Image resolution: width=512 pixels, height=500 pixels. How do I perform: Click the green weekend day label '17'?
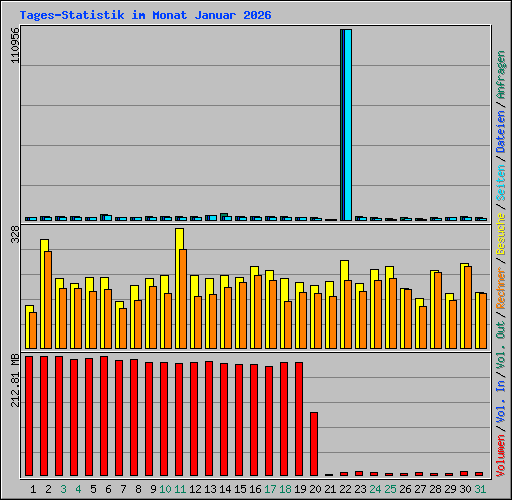pyautogui.click(x=270, y=489)
